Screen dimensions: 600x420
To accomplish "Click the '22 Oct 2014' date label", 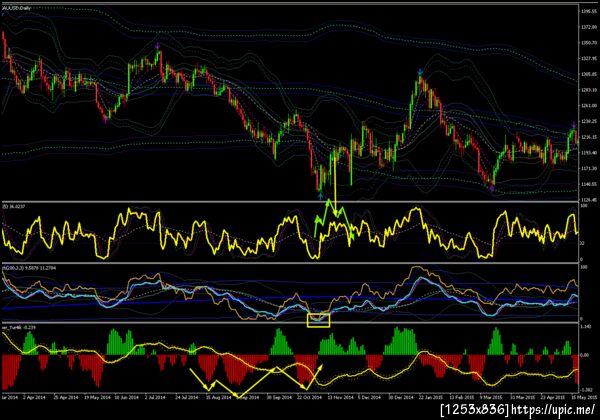I will click(x=310, y=397).
